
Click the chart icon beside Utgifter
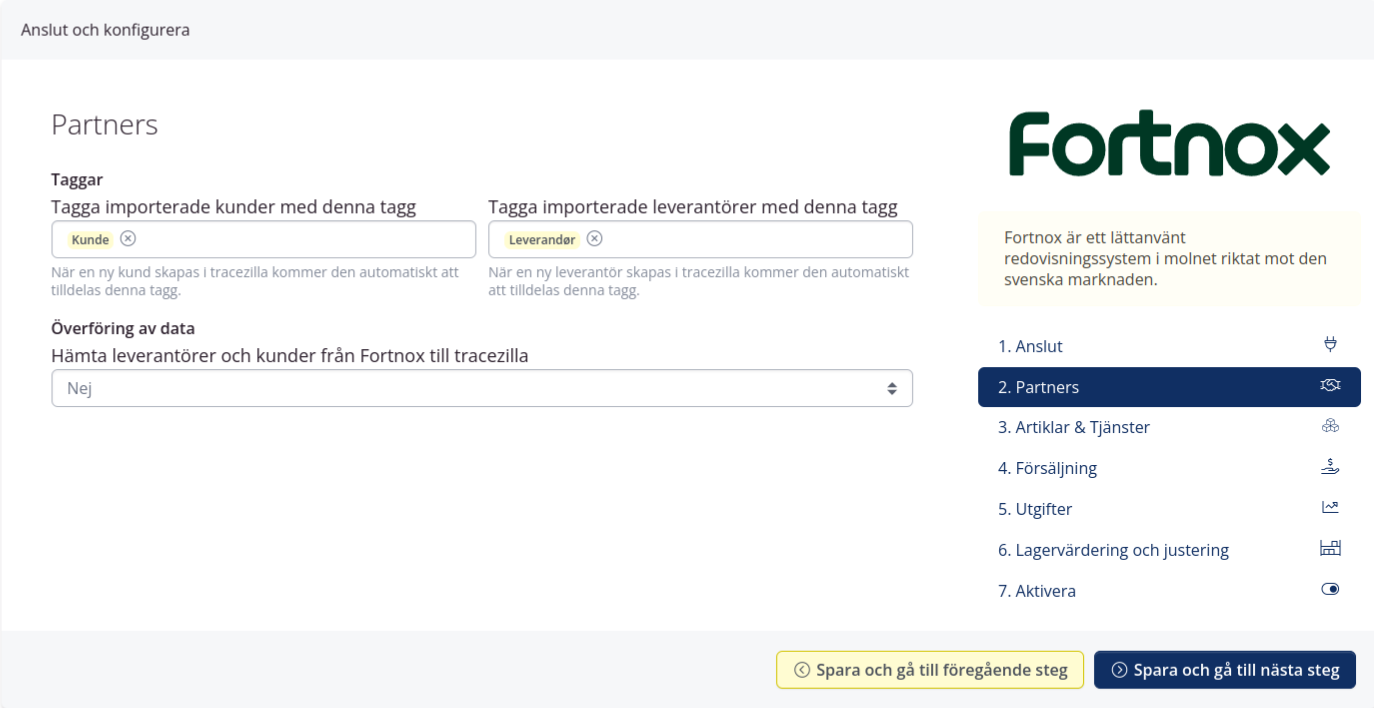pos(1329,508)
